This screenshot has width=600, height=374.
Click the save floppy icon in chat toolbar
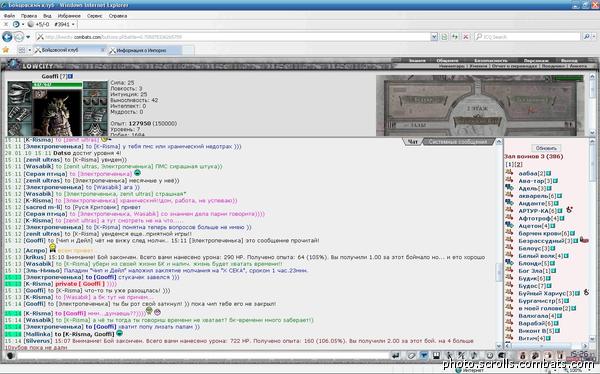point(436,356)
